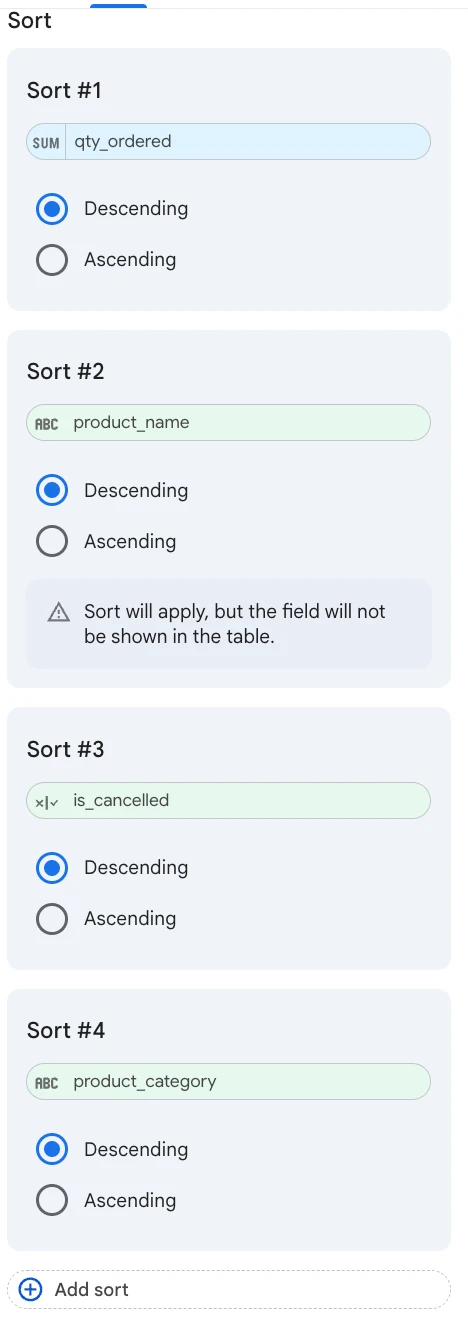The width and height of the screenshot is (468, 1324).
Task: Select Ascending for Sort #2
Action: pos(52,542)
